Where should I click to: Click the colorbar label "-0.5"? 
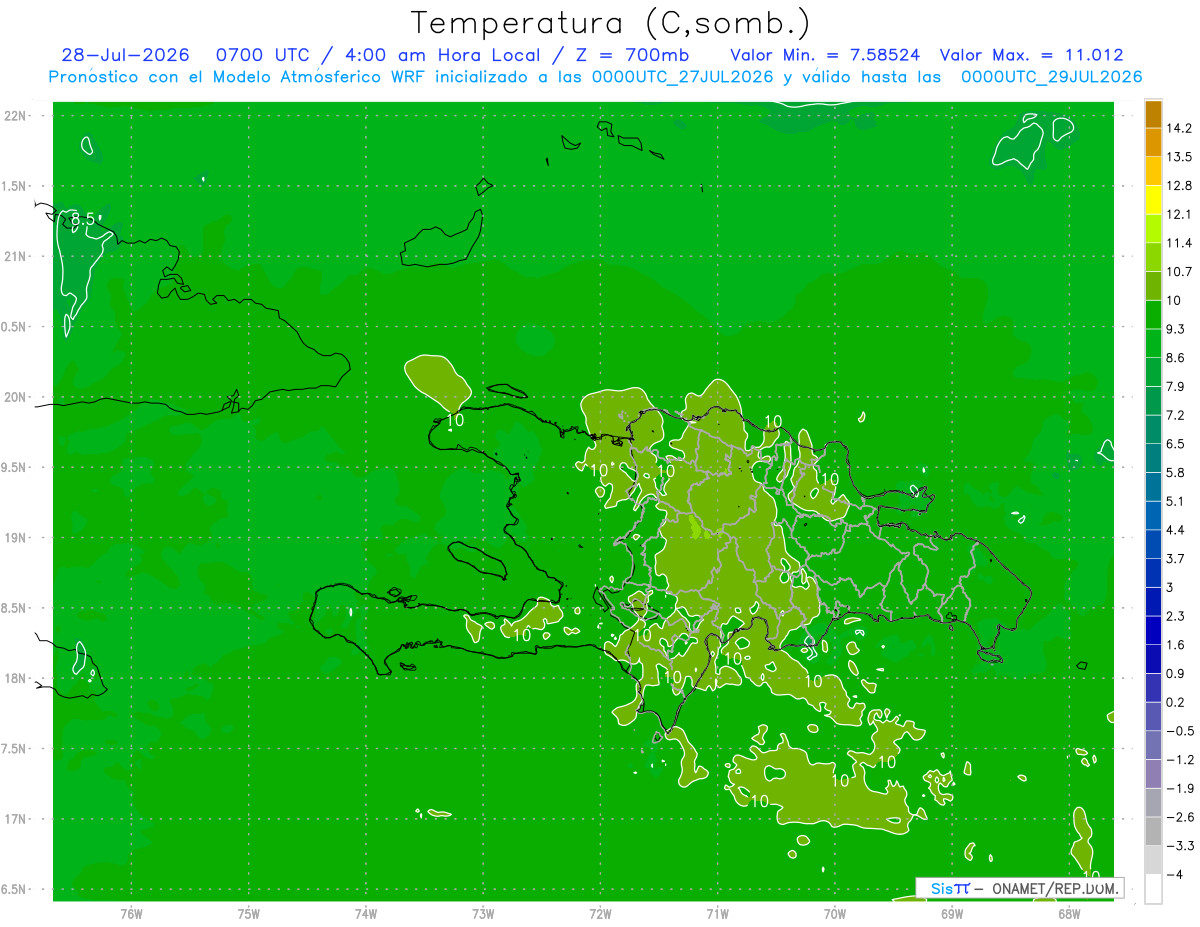point(1179,731)
